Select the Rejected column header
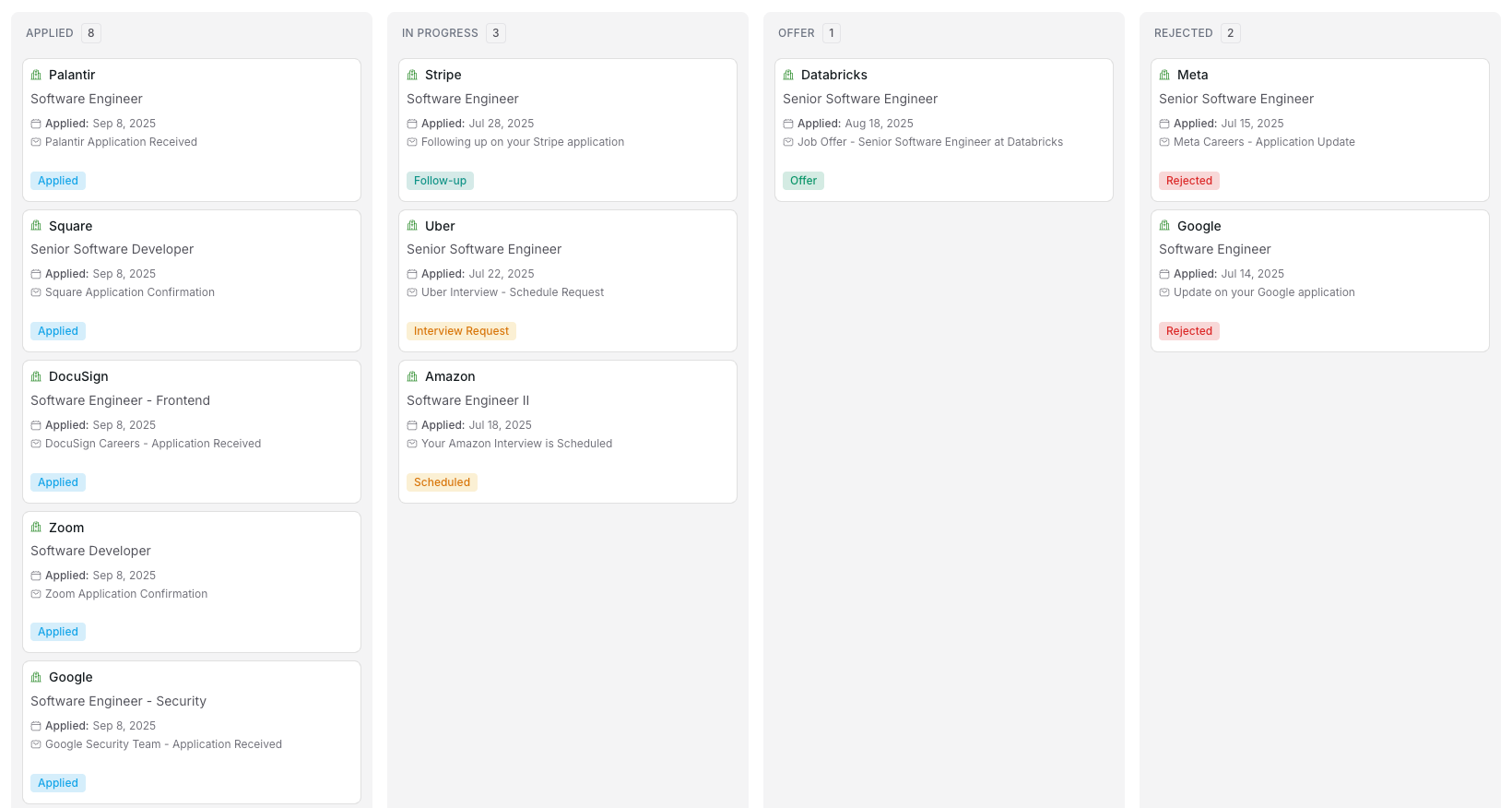1512x808 pixels. [x=1183, y=33]
